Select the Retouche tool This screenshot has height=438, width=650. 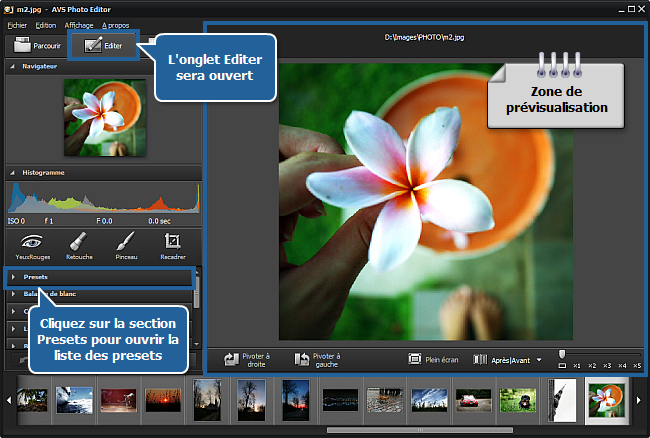coord(79,245)
